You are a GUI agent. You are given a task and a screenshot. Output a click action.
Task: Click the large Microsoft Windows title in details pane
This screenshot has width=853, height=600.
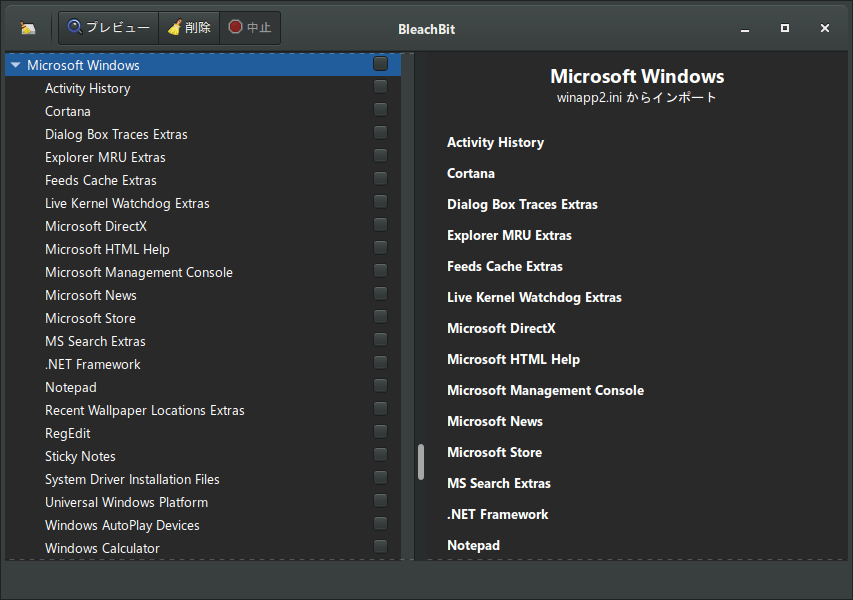pos(637,76)
